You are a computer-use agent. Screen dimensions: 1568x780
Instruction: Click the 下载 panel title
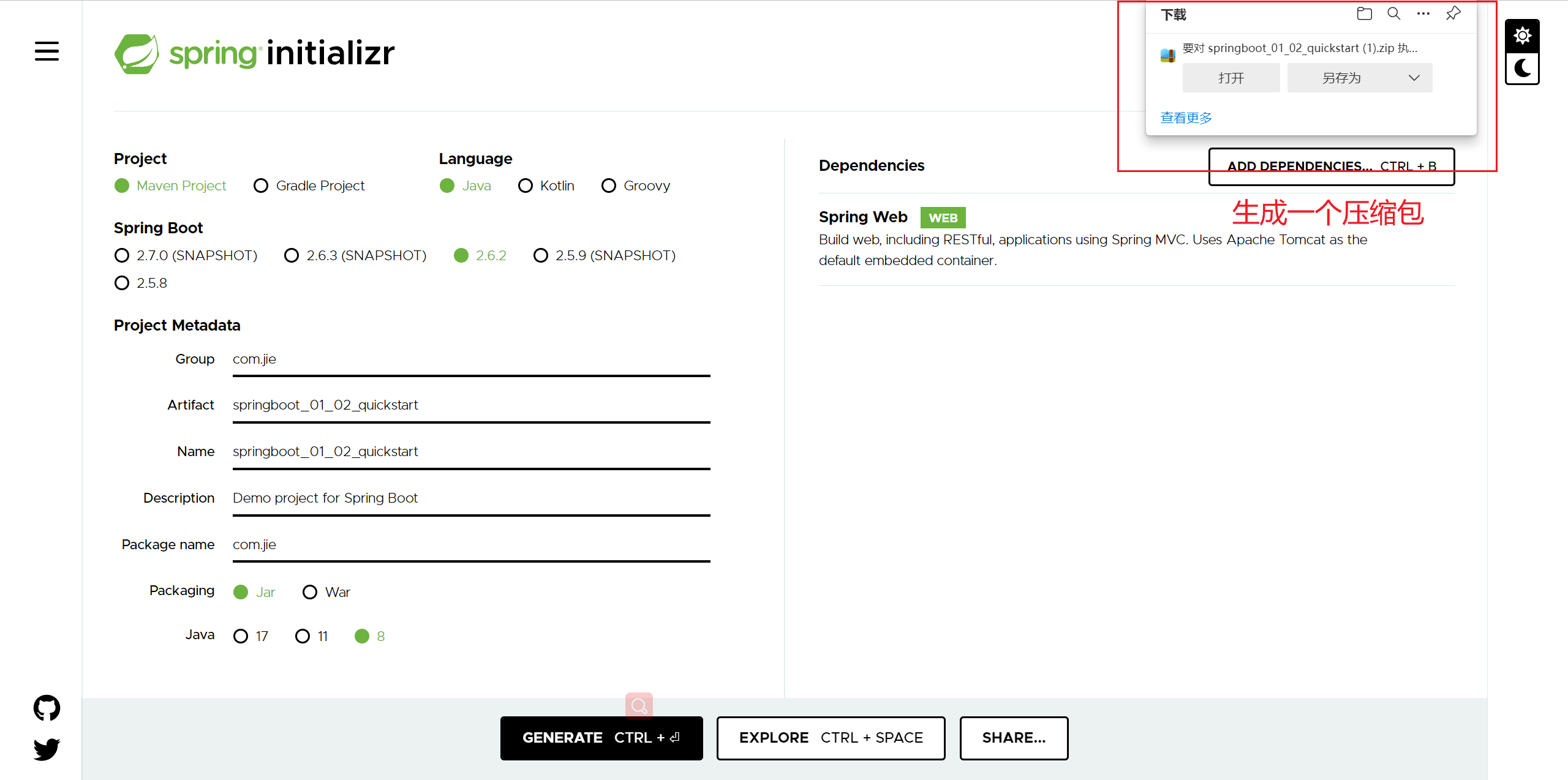(1174, 15)
